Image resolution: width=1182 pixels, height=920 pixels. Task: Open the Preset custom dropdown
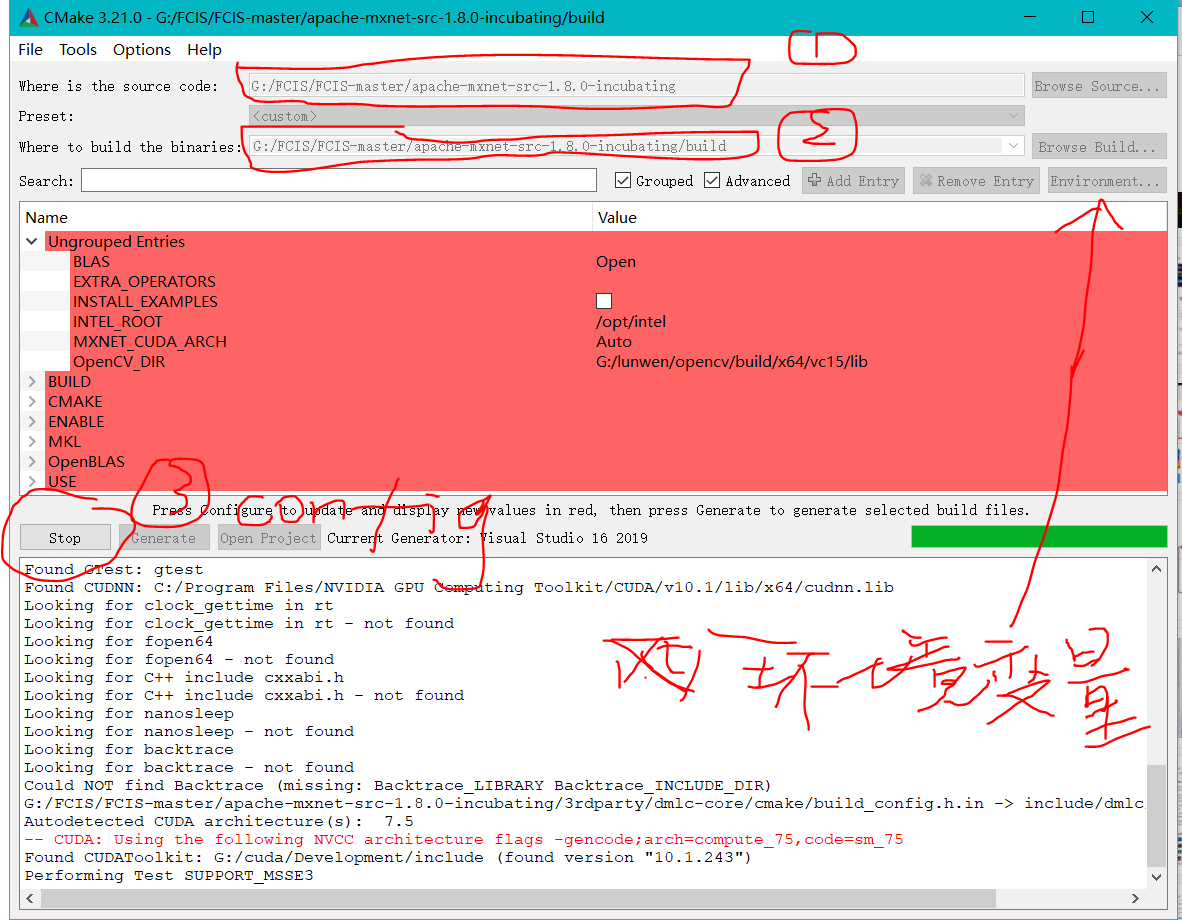636,116
